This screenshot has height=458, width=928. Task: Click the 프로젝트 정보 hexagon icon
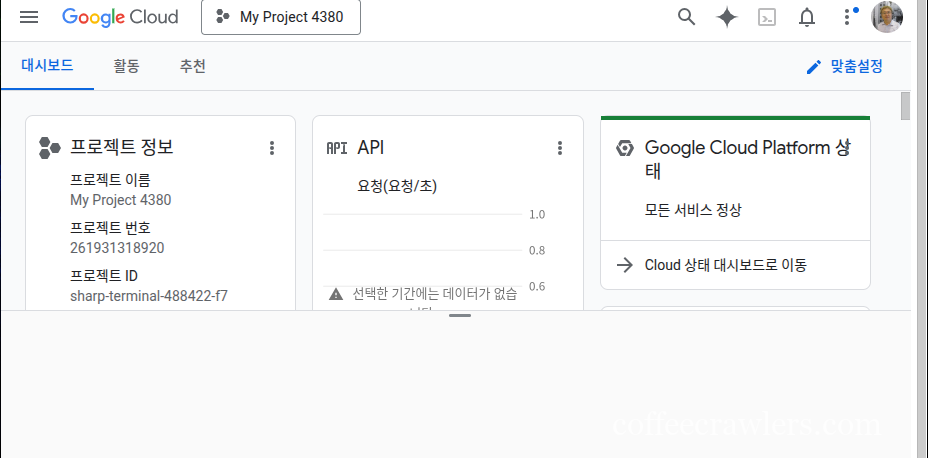pyautogui.click(x=50, y=148)
